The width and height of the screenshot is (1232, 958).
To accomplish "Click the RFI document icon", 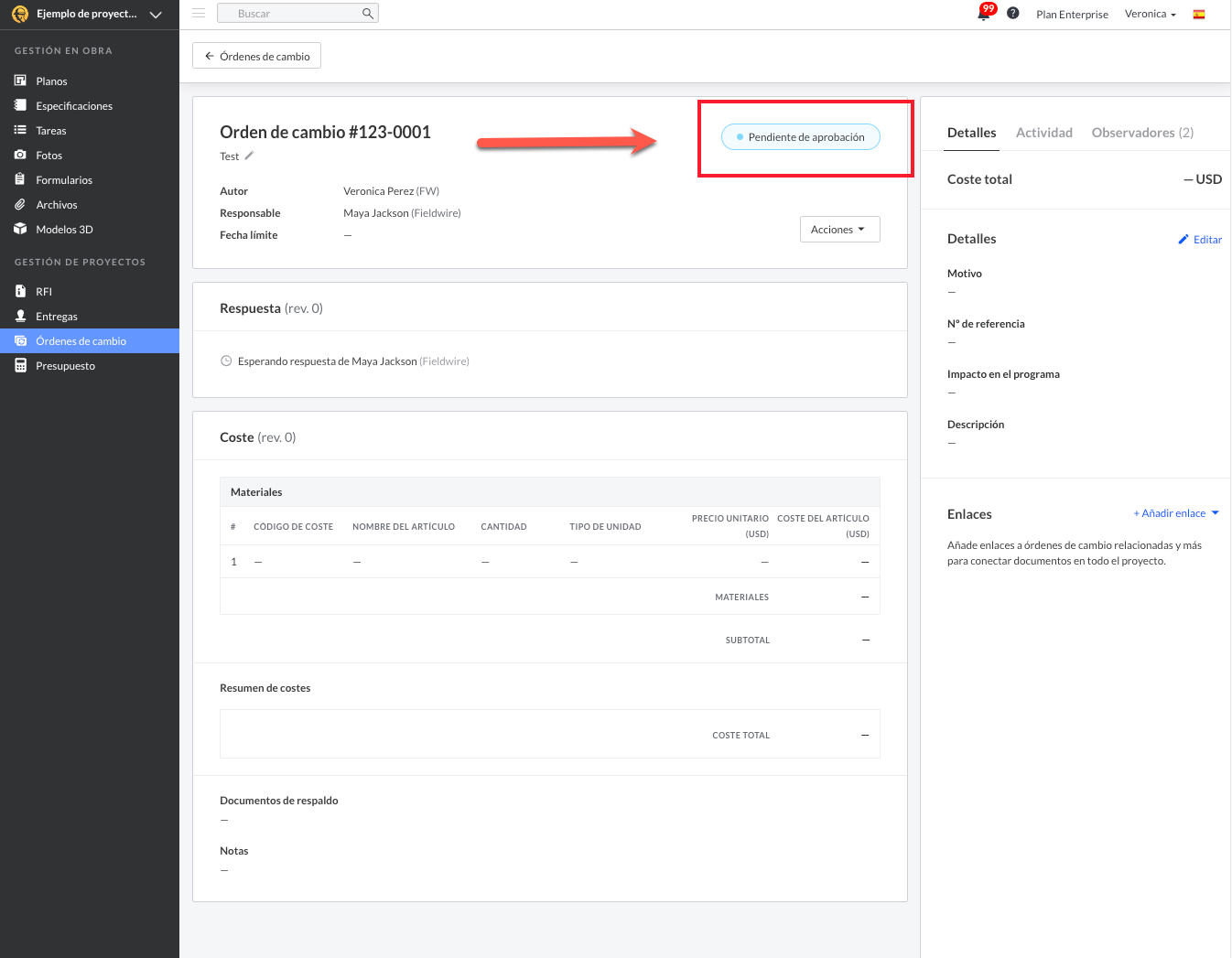I will [20, 291].
